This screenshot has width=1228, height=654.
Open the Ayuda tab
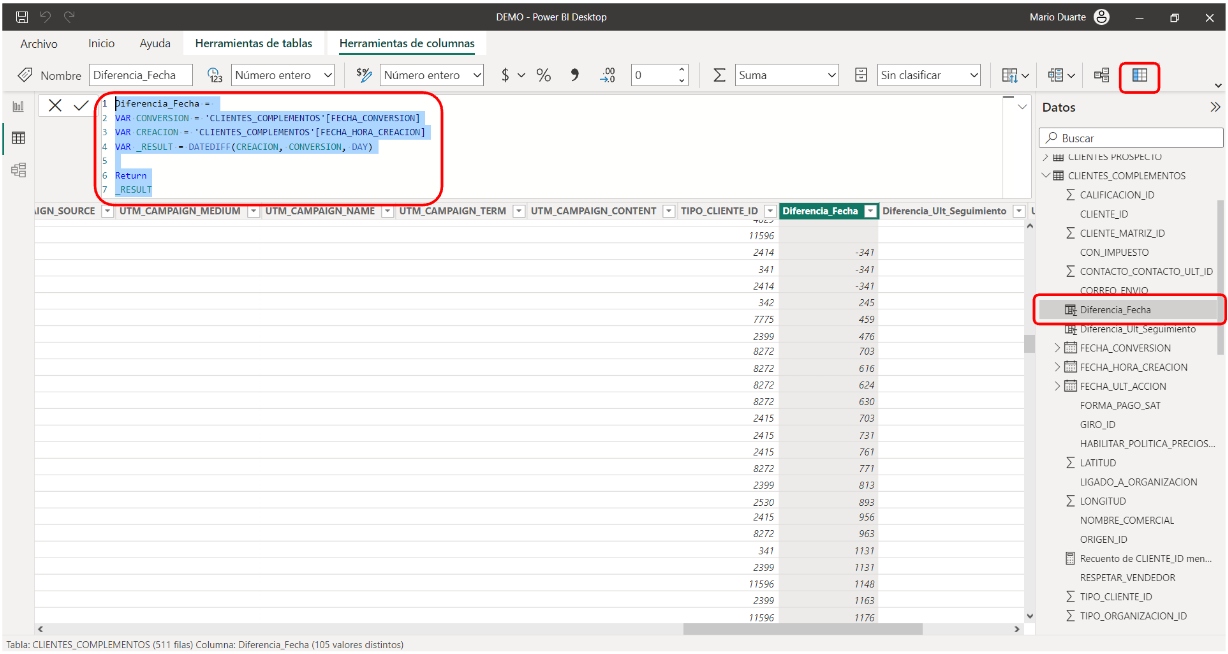click(x=155, y=44)
